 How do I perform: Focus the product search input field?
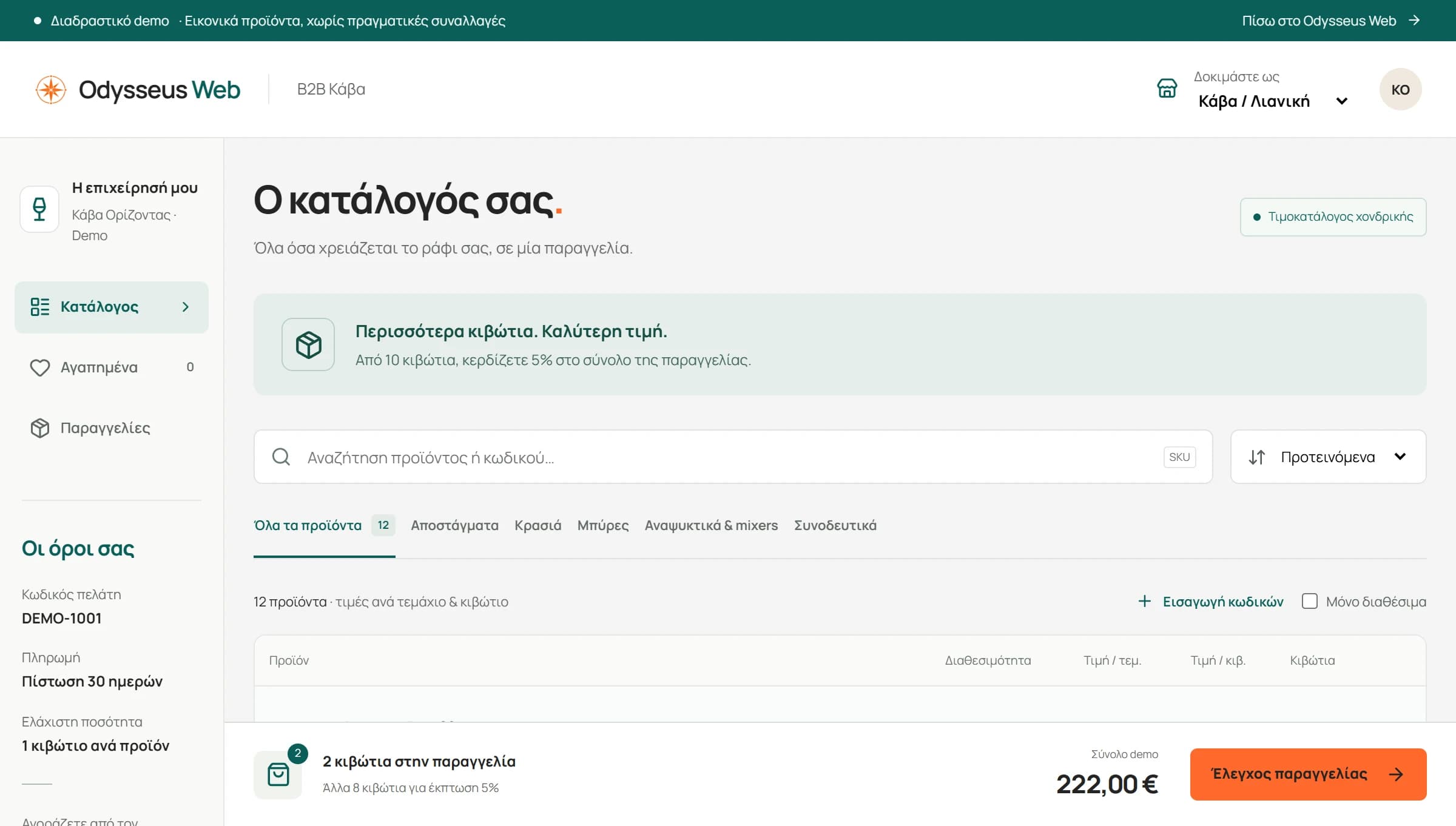click(x=733, y=457)
